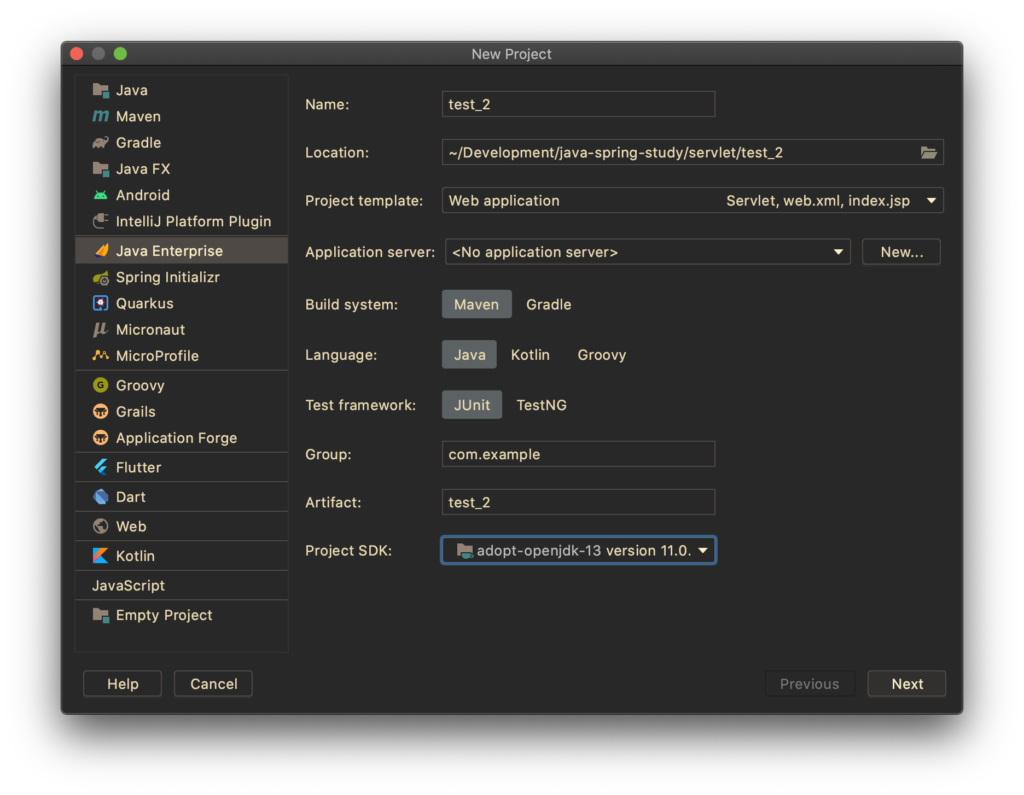
Task: Select the Spring Initializr icon
Action: pyautogui.click(x=101, y=278)
